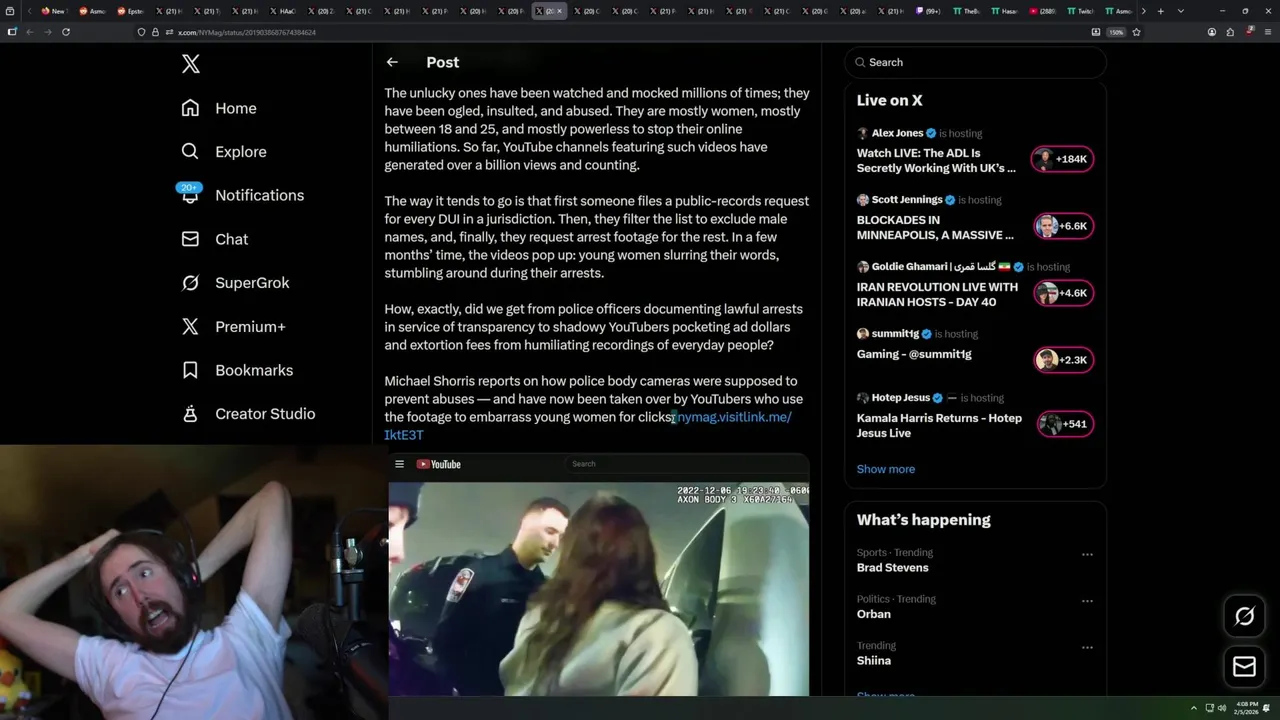
Task: Switch to the 'Hasan' tab
Action: pos(1005,11)
